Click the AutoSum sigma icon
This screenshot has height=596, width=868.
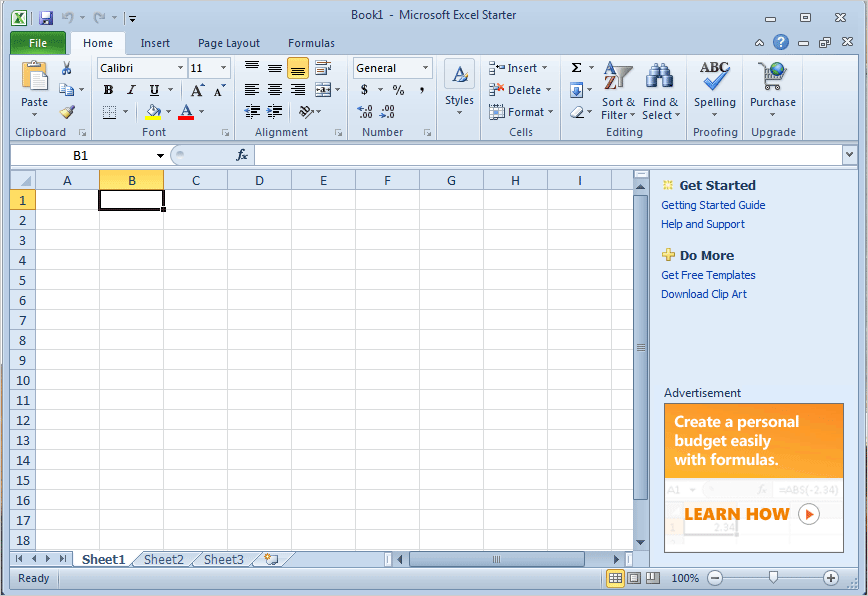[576, 68]
